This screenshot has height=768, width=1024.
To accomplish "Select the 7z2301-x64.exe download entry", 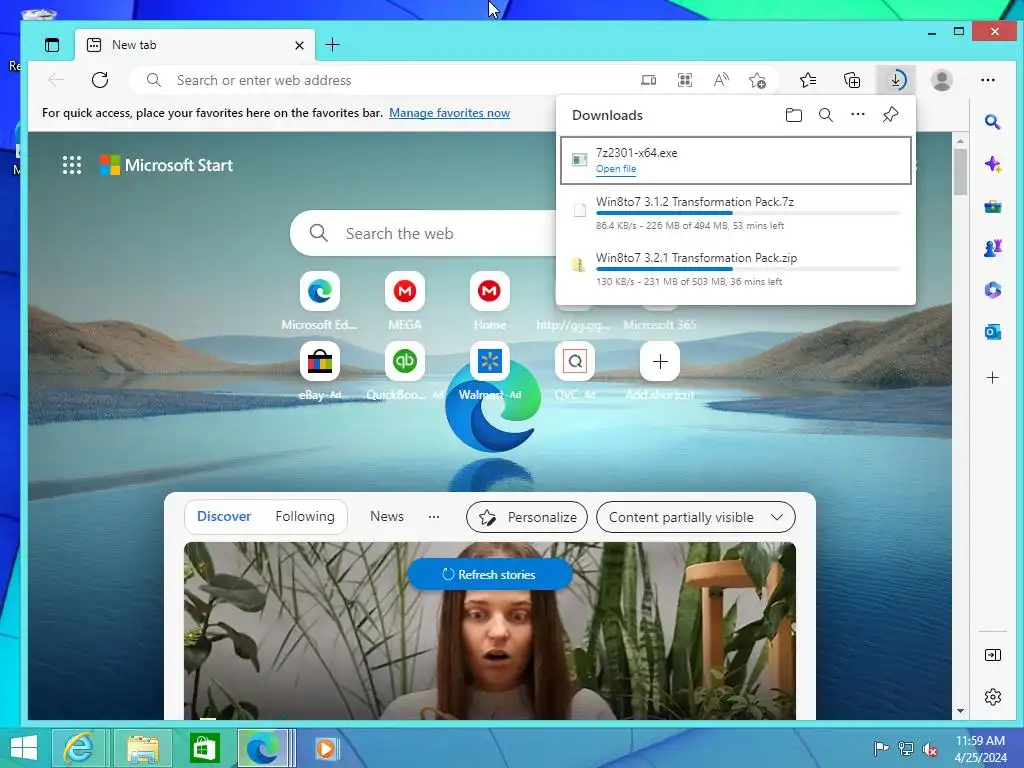I will tap(736, 160).
